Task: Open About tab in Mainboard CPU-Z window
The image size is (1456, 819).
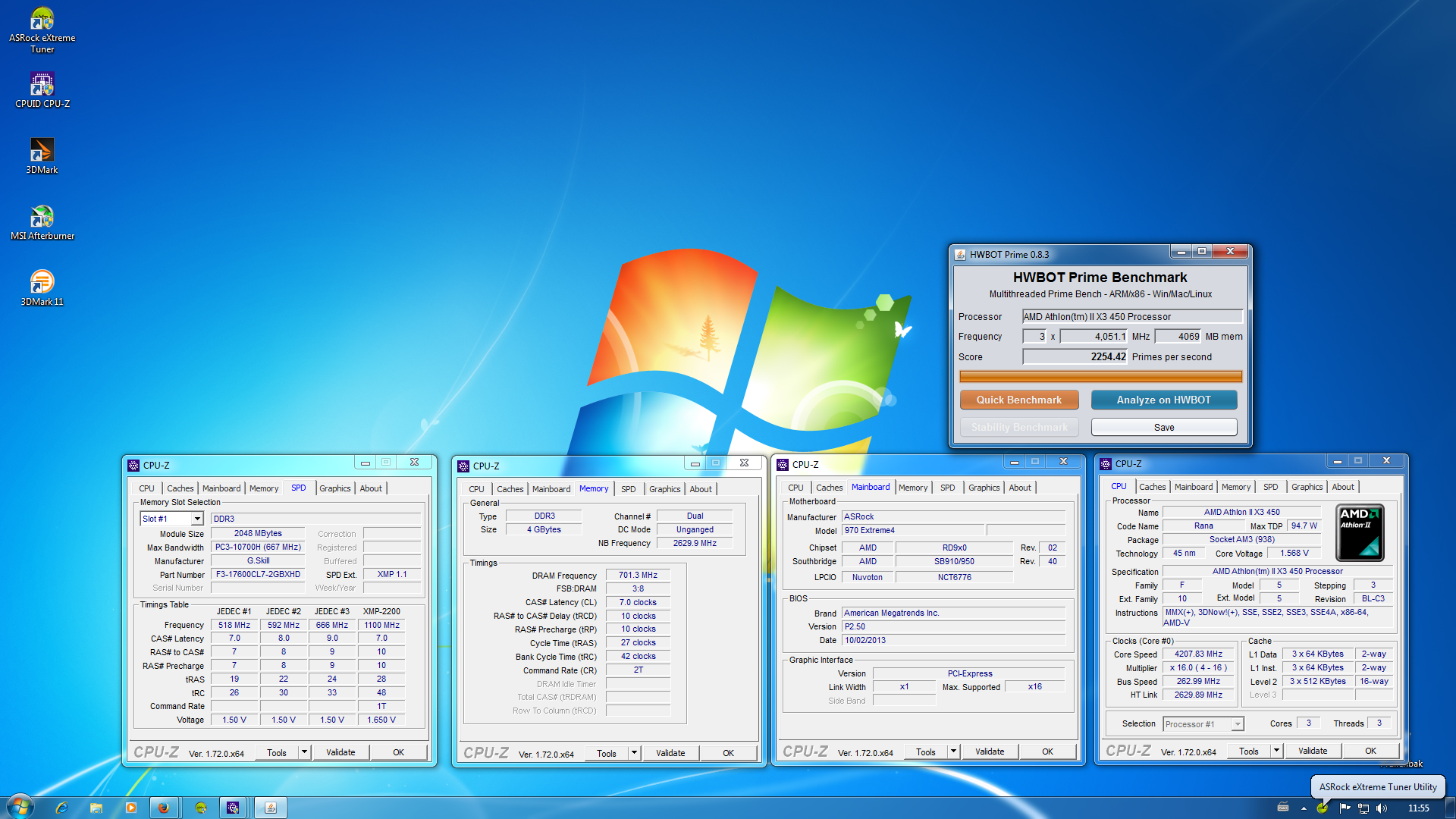Action: pos(1019,488)
